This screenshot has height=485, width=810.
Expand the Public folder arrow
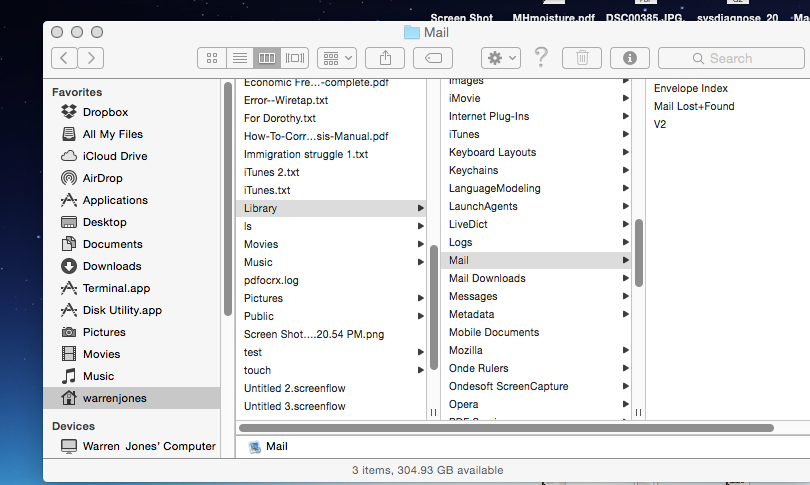420,316
